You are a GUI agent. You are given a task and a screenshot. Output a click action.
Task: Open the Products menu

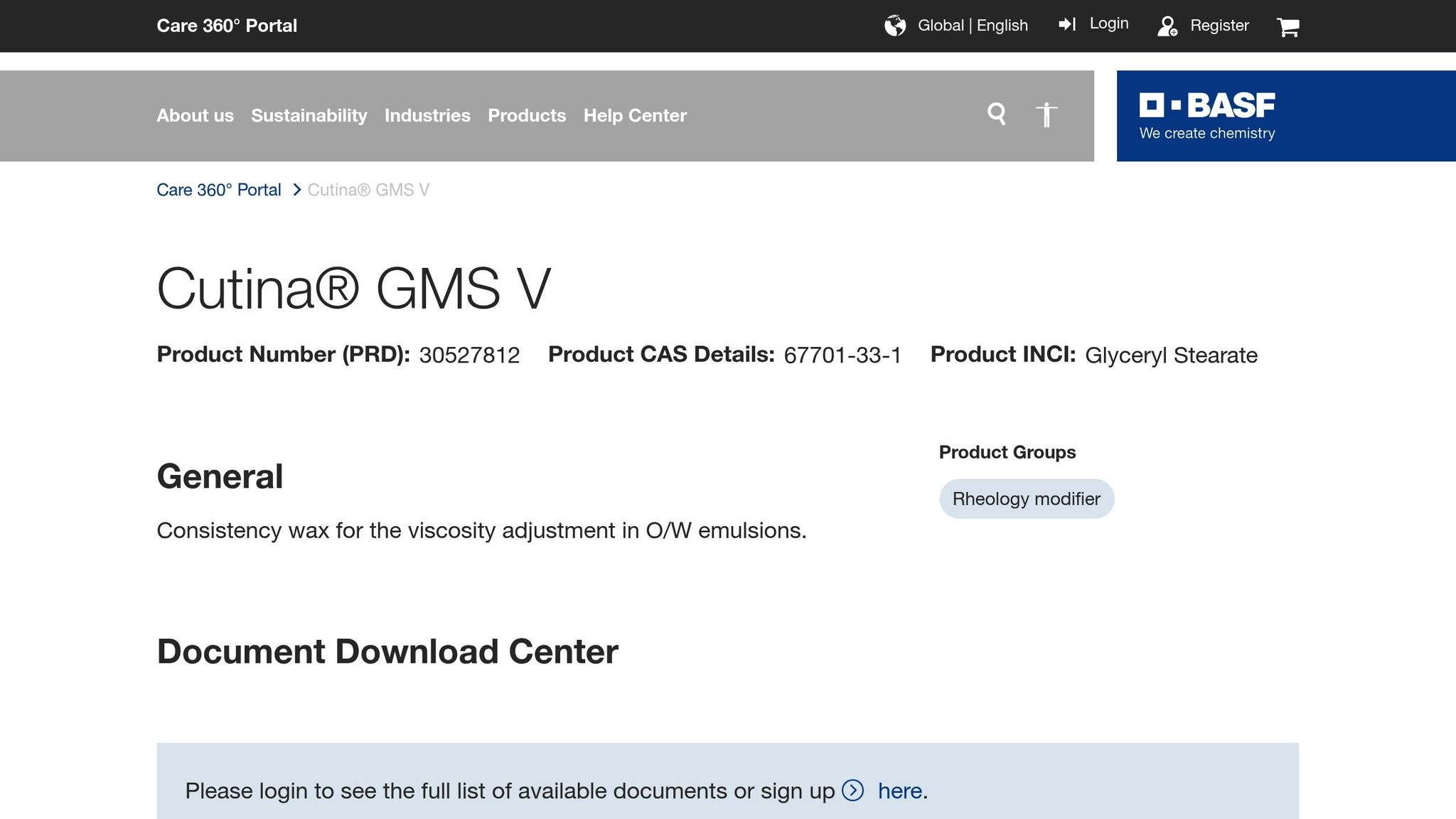[527, 115]
